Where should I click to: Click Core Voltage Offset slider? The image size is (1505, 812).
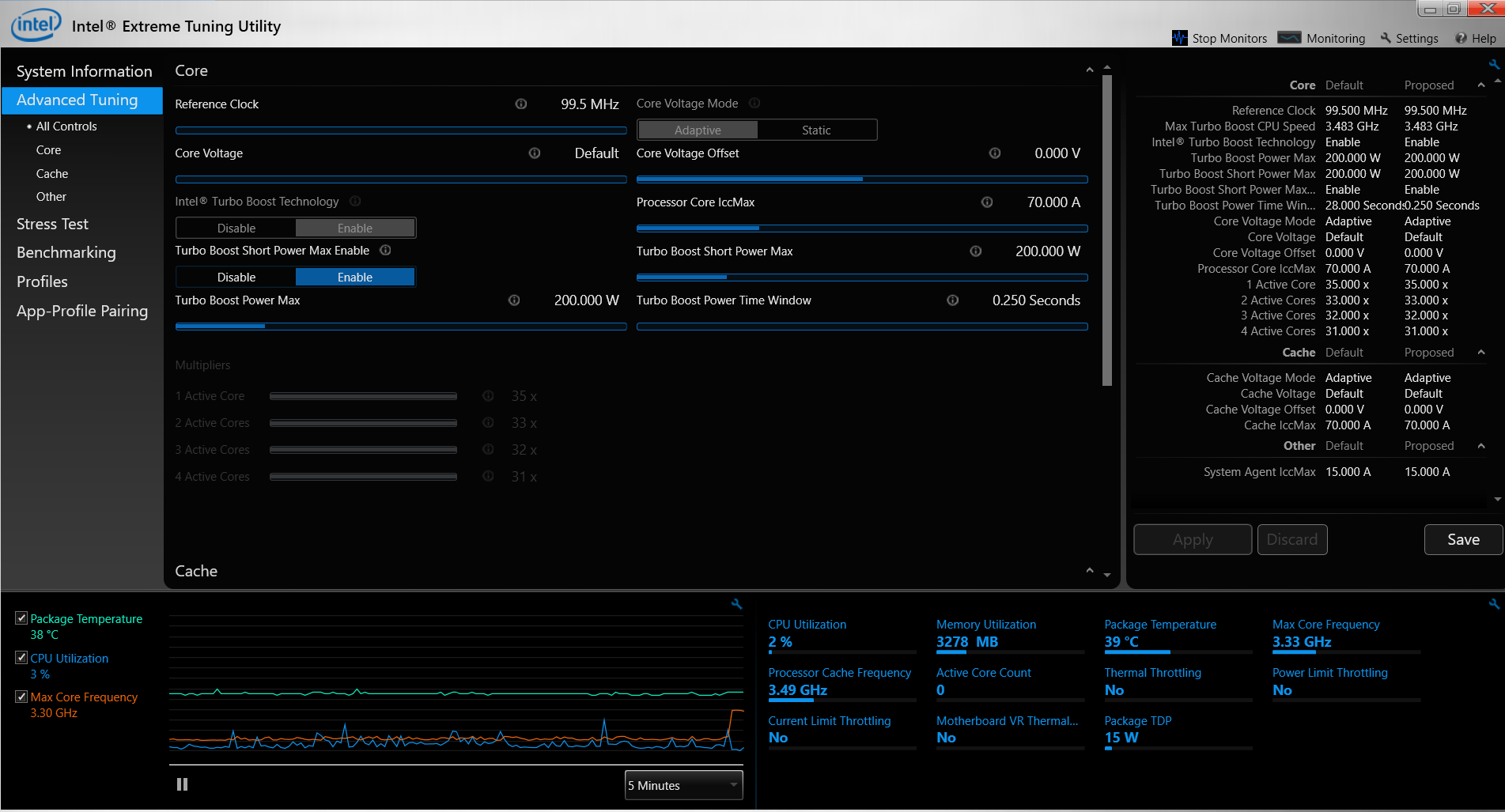[862, 179]
